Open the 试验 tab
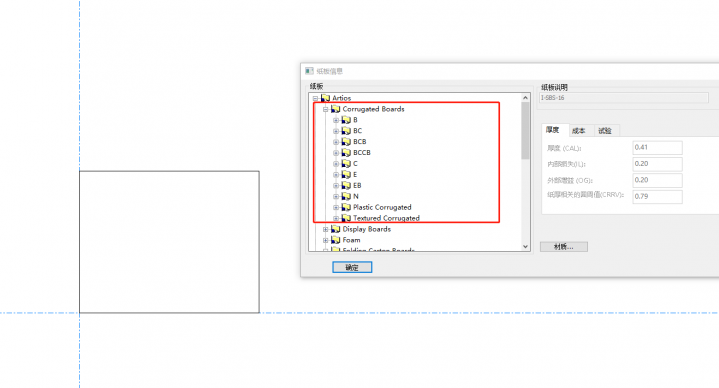Image resolution: width=719 pixels, height=388 pixels. click(x=605, y=131)
